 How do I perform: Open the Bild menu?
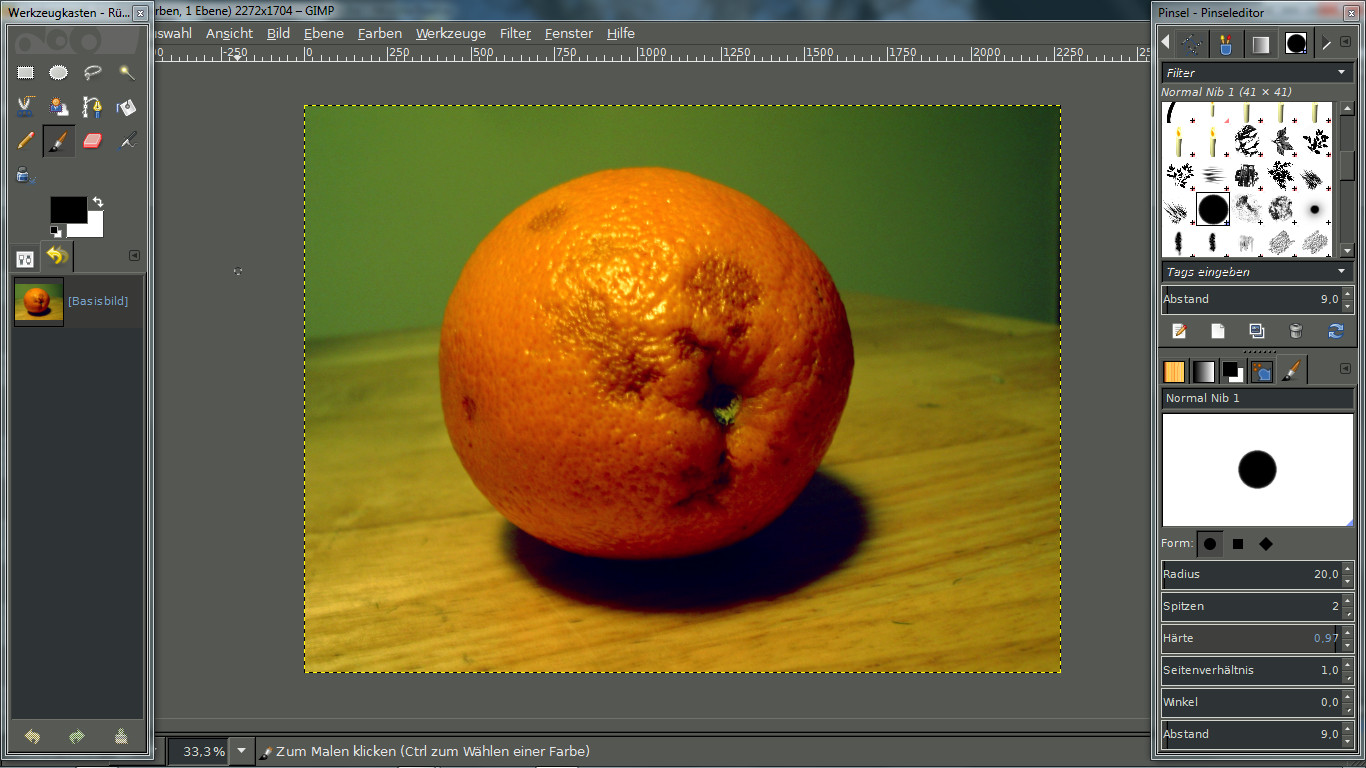point(278,33)
